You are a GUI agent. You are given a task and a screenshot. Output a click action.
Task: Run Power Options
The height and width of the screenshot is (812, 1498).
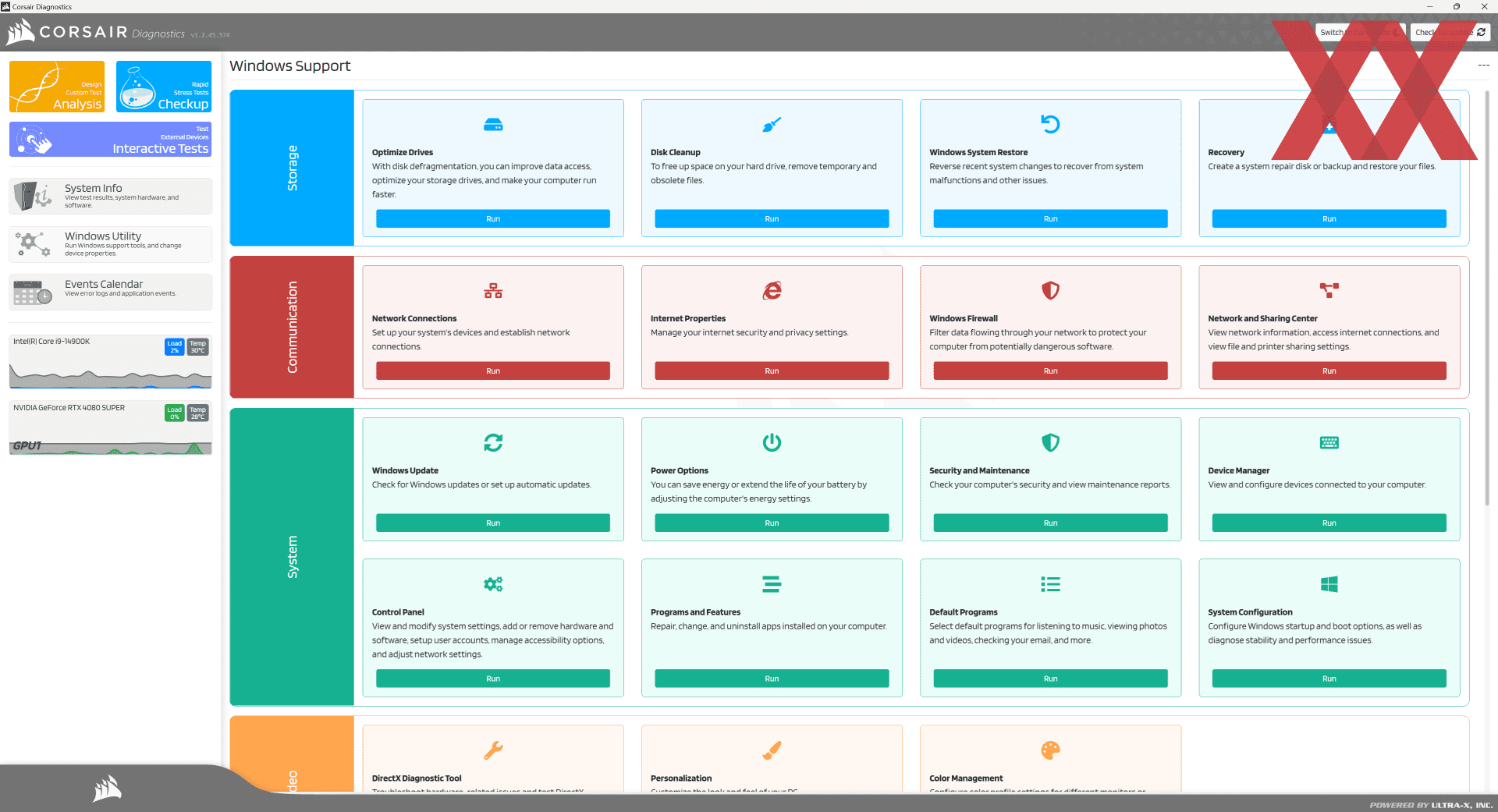click(x=772, y=523)
